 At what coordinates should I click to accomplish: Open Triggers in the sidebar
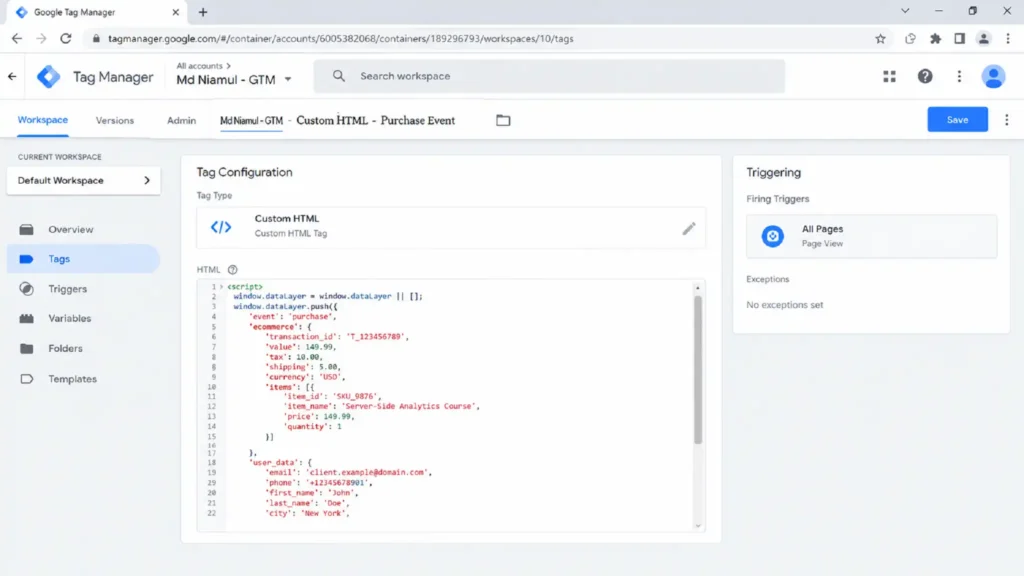67,289
